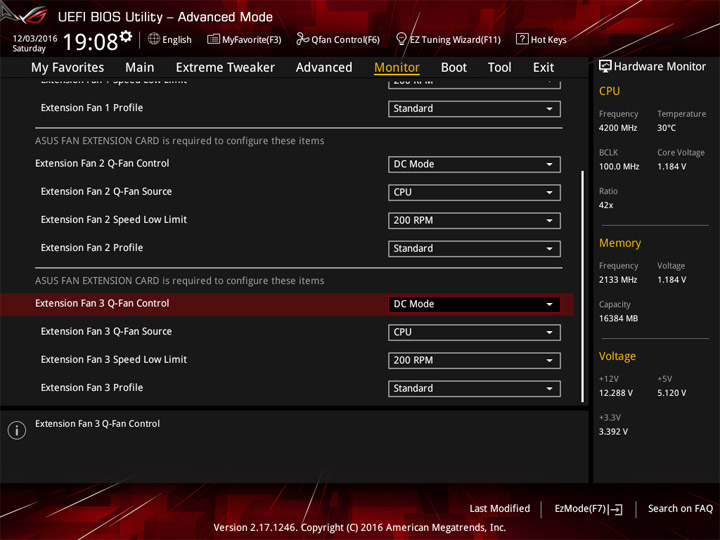Select the Extension Fan 2 Speed Low Limit label

tap(113, 219)
